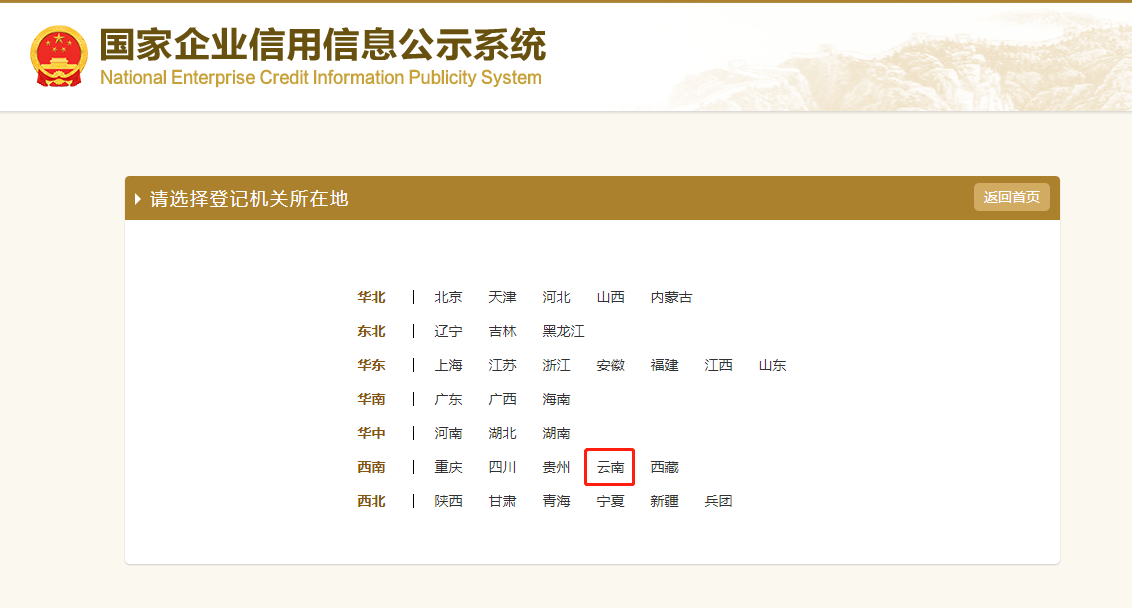Select the 西藏 link

665,467
